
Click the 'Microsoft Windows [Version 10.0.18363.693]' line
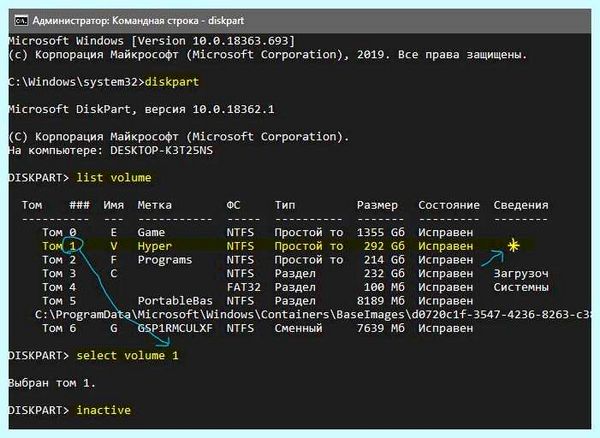click(x=152, y=41)
